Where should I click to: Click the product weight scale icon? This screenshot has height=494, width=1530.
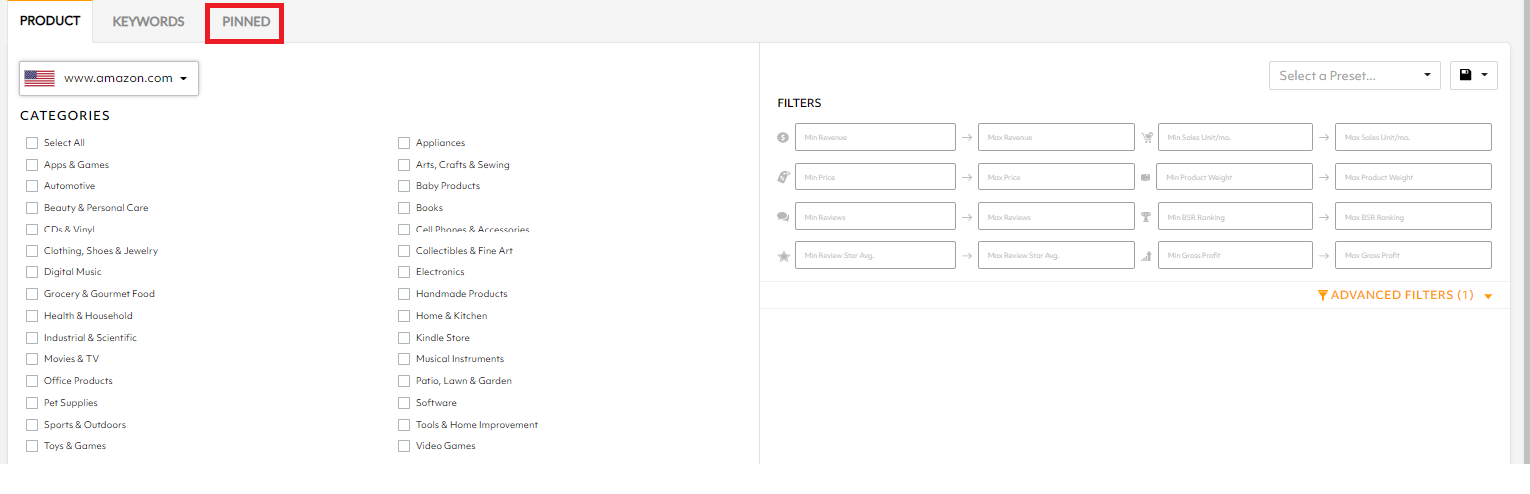click(1146, 177)
